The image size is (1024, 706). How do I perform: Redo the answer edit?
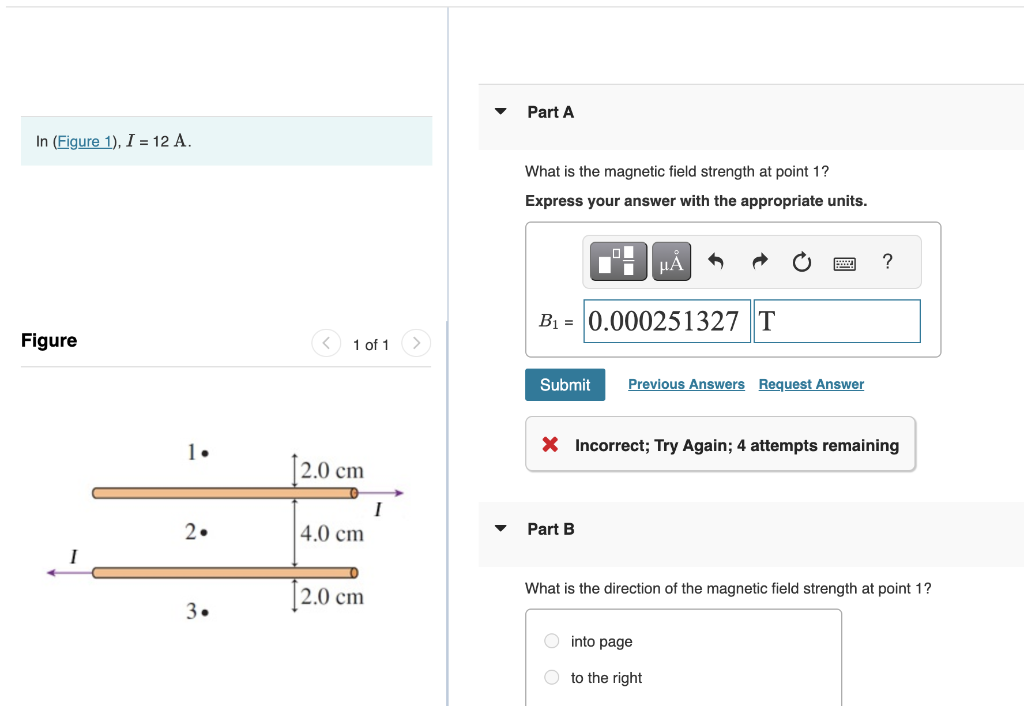760,262
